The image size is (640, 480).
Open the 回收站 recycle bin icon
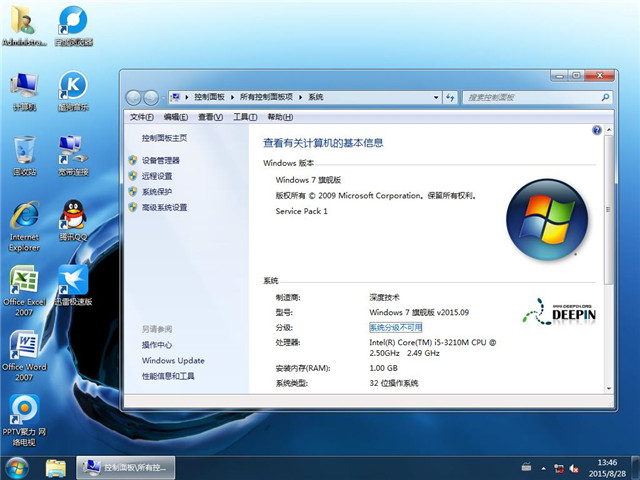(24, 156)
